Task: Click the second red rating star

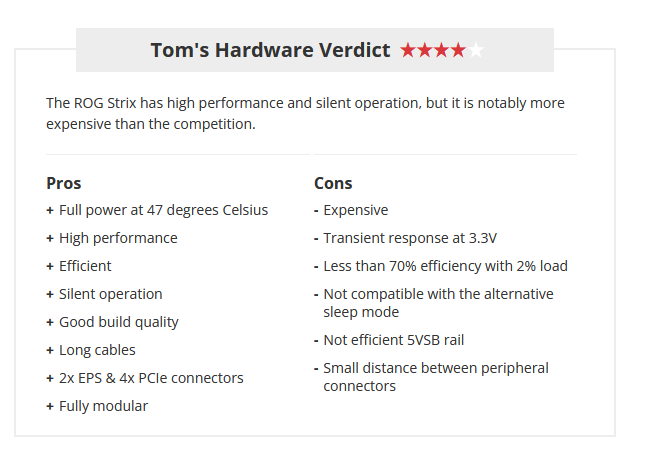Action: [x=425, y=50]
